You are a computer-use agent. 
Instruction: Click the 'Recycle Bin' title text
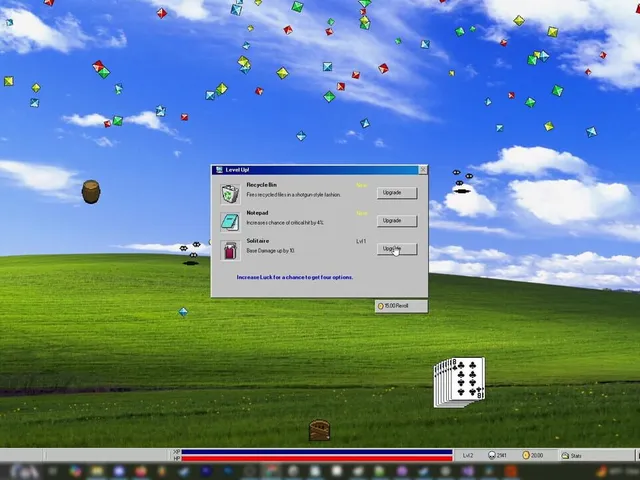click(x=261, y=185)
